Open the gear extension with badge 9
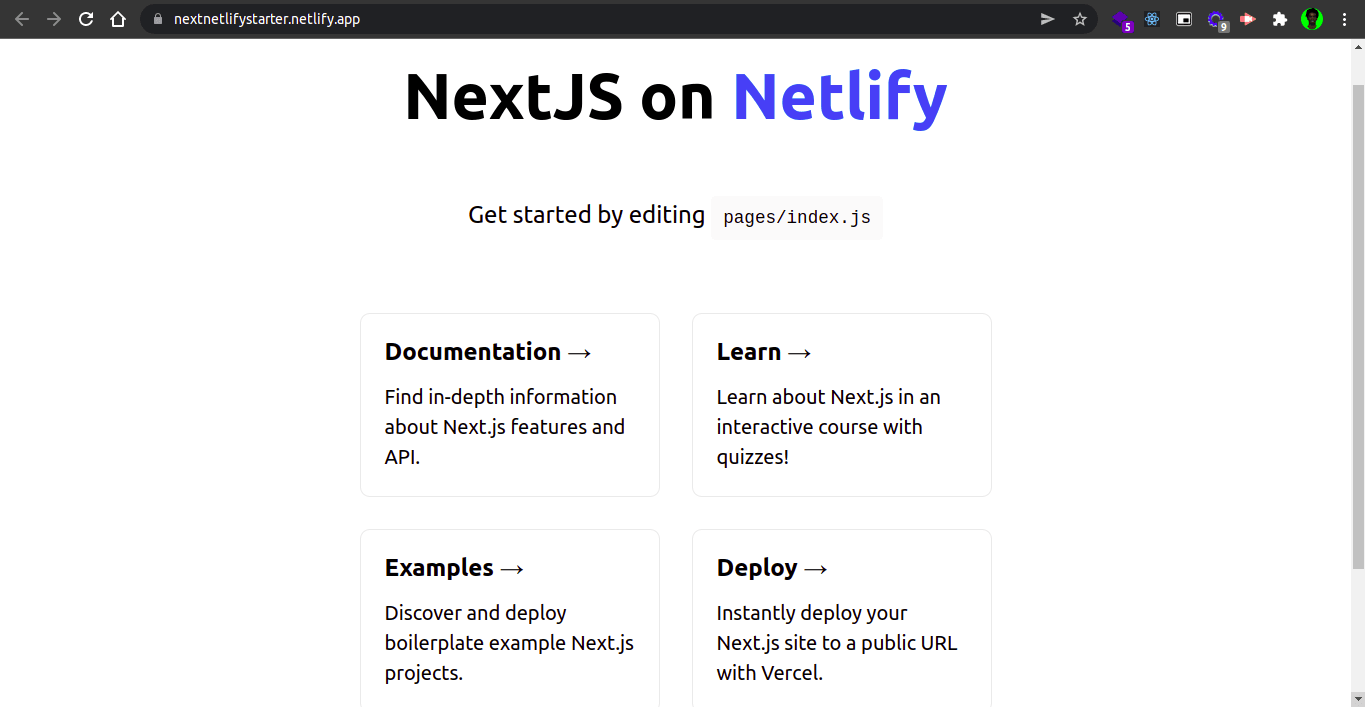Viewport: 1365px width, 707px height. click(x=1217, y=20)
